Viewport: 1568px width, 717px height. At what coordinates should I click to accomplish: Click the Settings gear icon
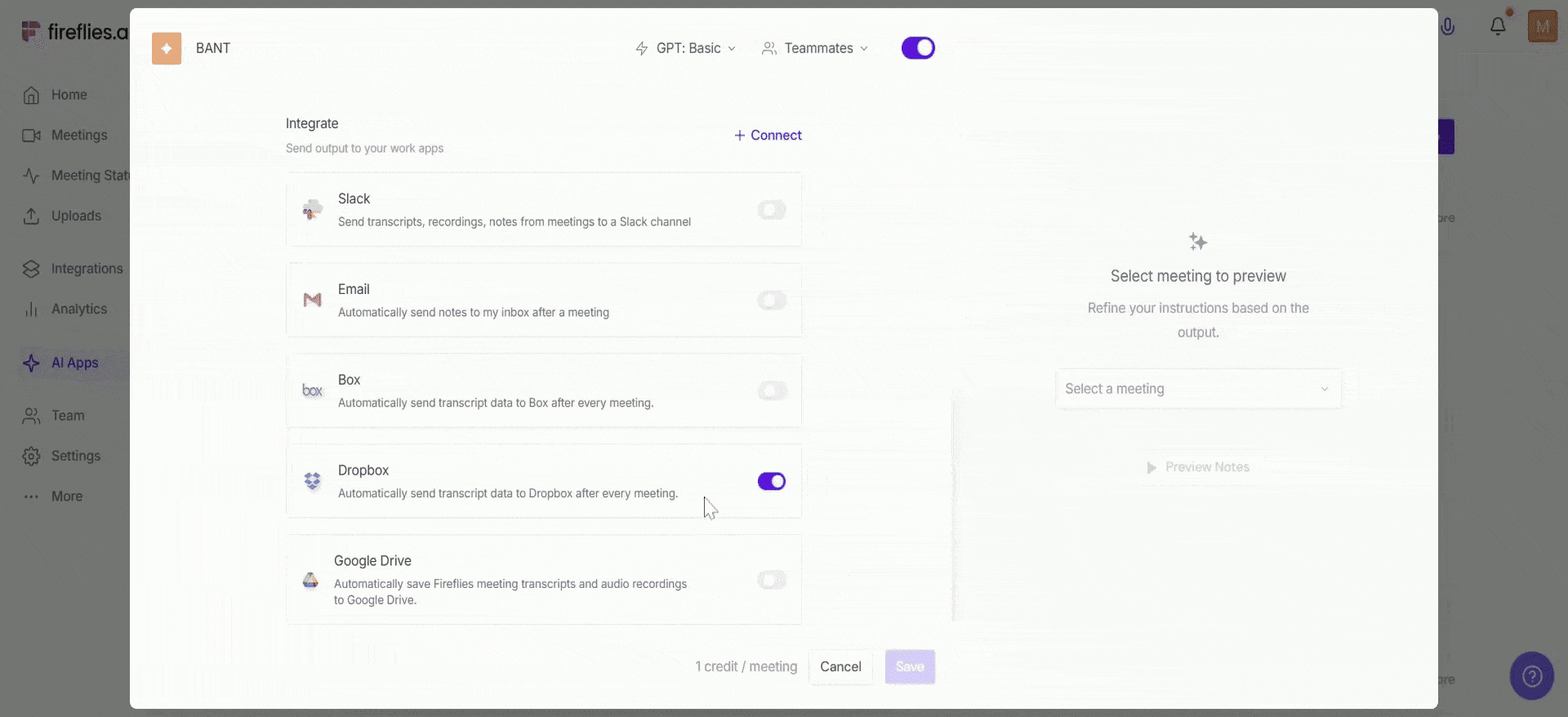pyautogui.click(x=31, y=456)
